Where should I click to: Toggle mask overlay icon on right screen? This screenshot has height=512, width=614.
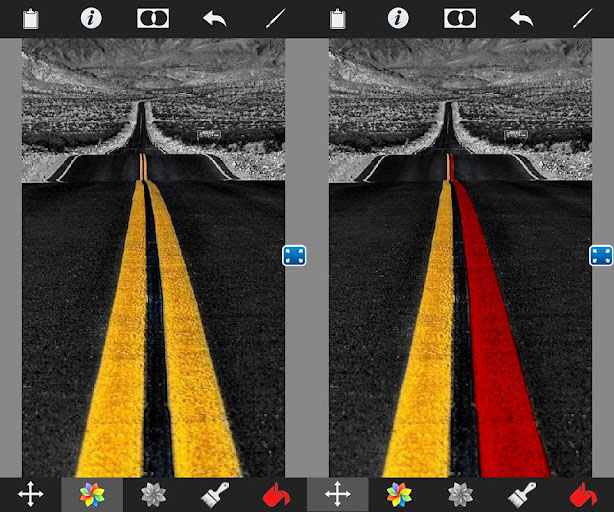click(460, 18)
